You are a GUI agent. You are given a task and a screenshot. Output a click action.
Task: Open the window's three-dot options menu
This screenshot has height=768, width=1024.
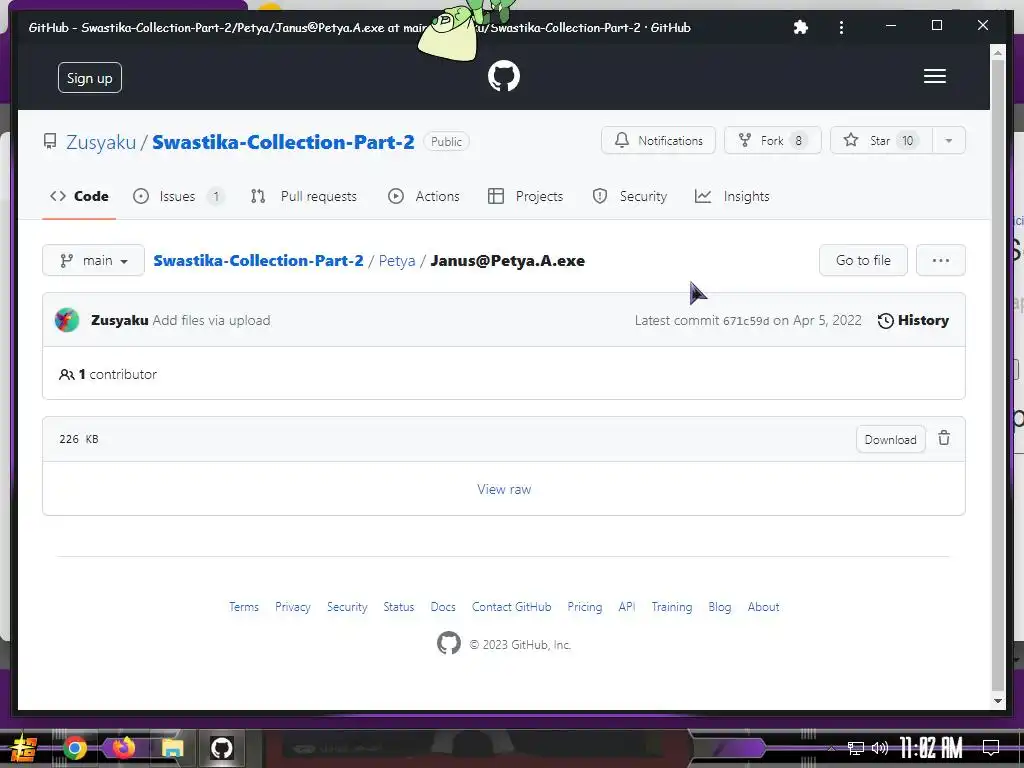[841, 27]
